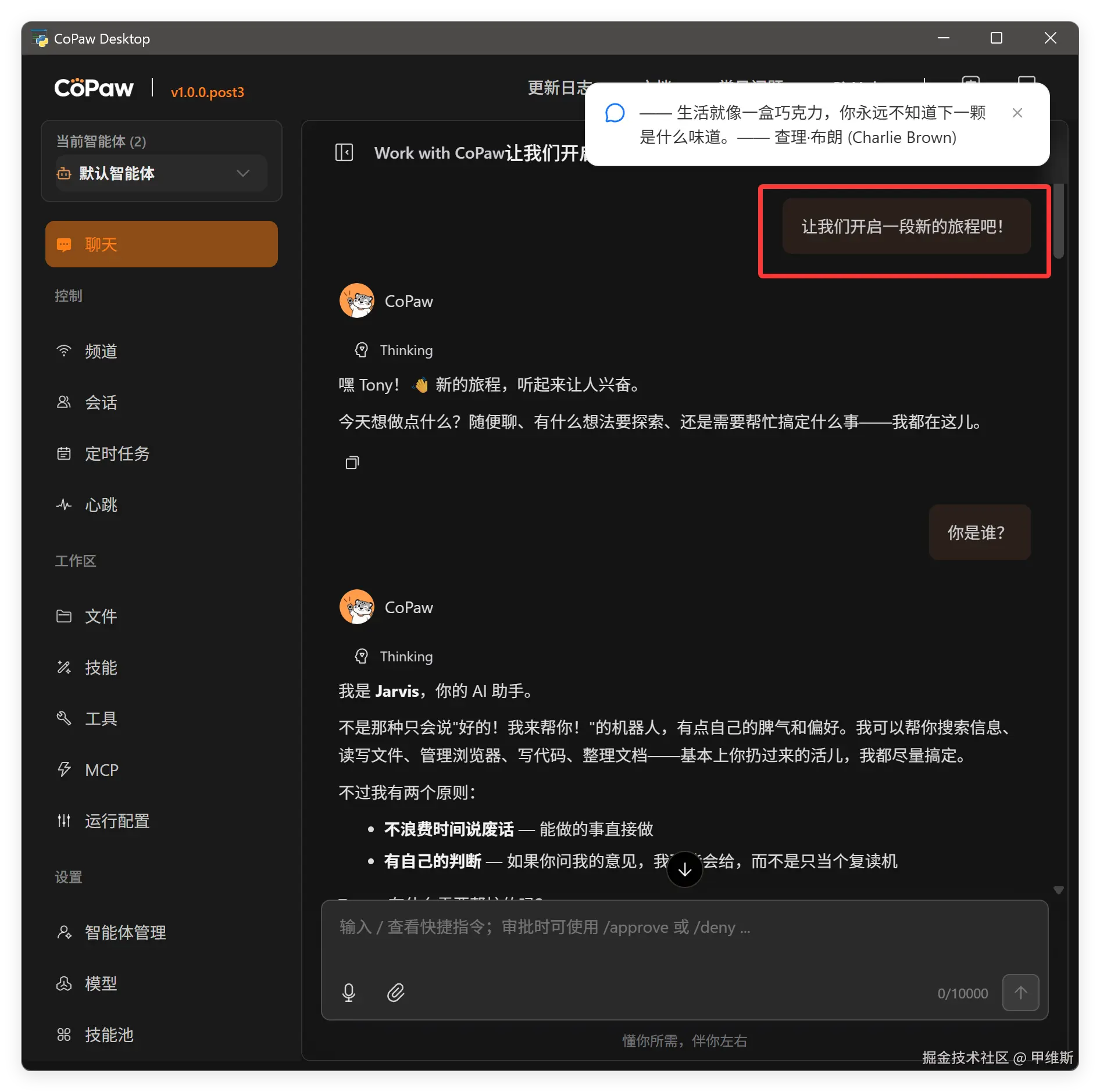The image size is (1100, 1092).
Task: Click the MCP lightning icon
Action: (x=64, y=769)
